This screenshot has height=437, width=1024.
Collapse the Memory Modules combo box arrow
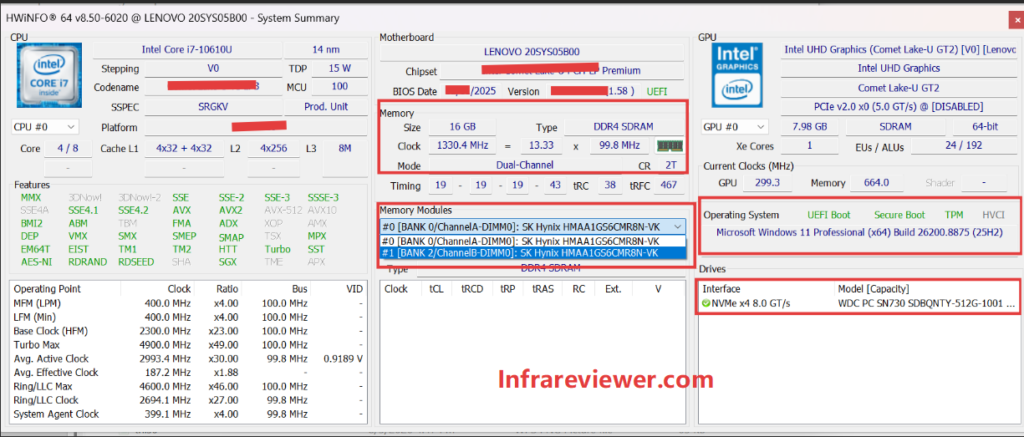pos(679,226)
